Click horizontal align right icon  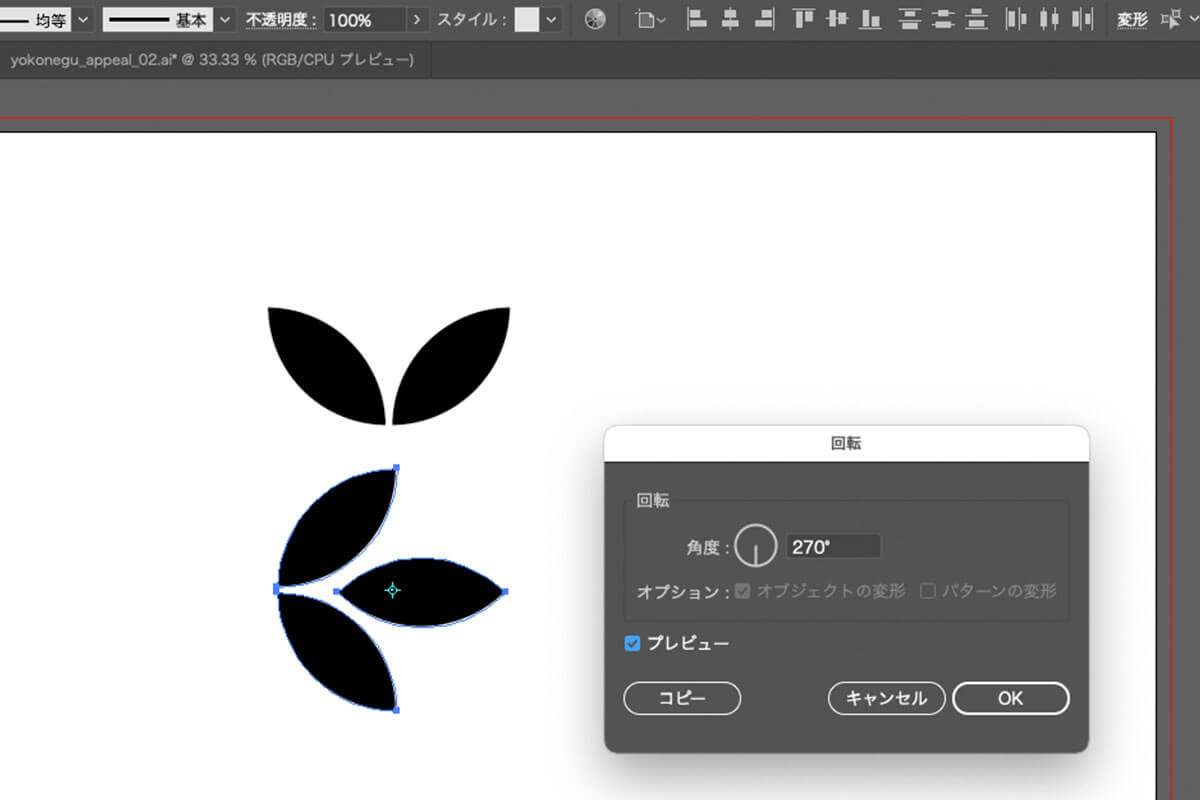(764, 19)
